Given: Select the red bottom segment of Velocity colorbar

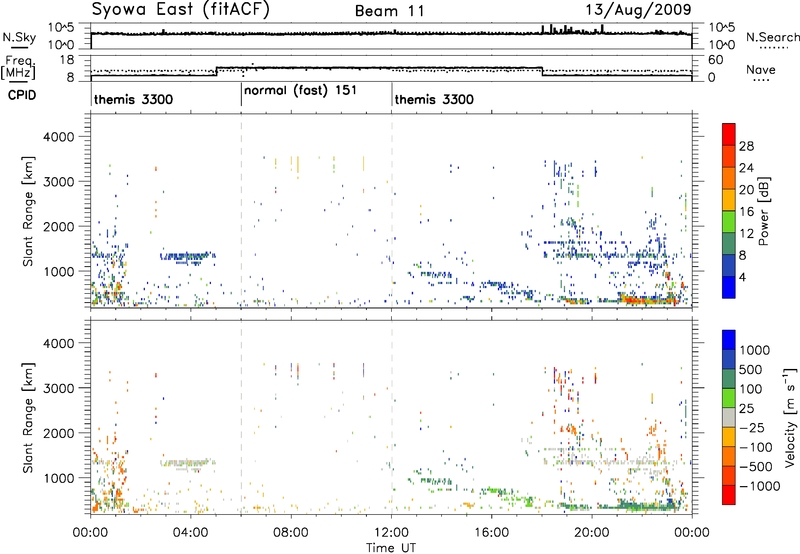Looking at the screenshot, I should (x=729, y=495).
